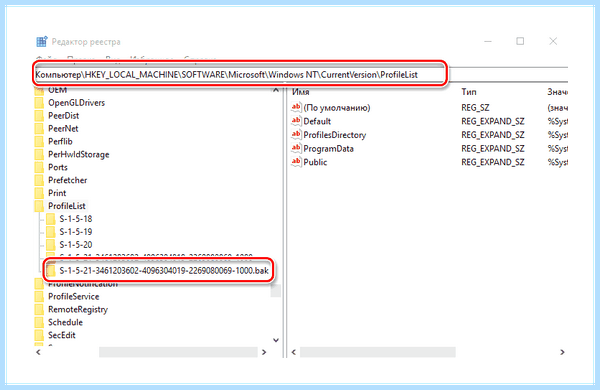Select the Schedule key

tap(65, 322)
